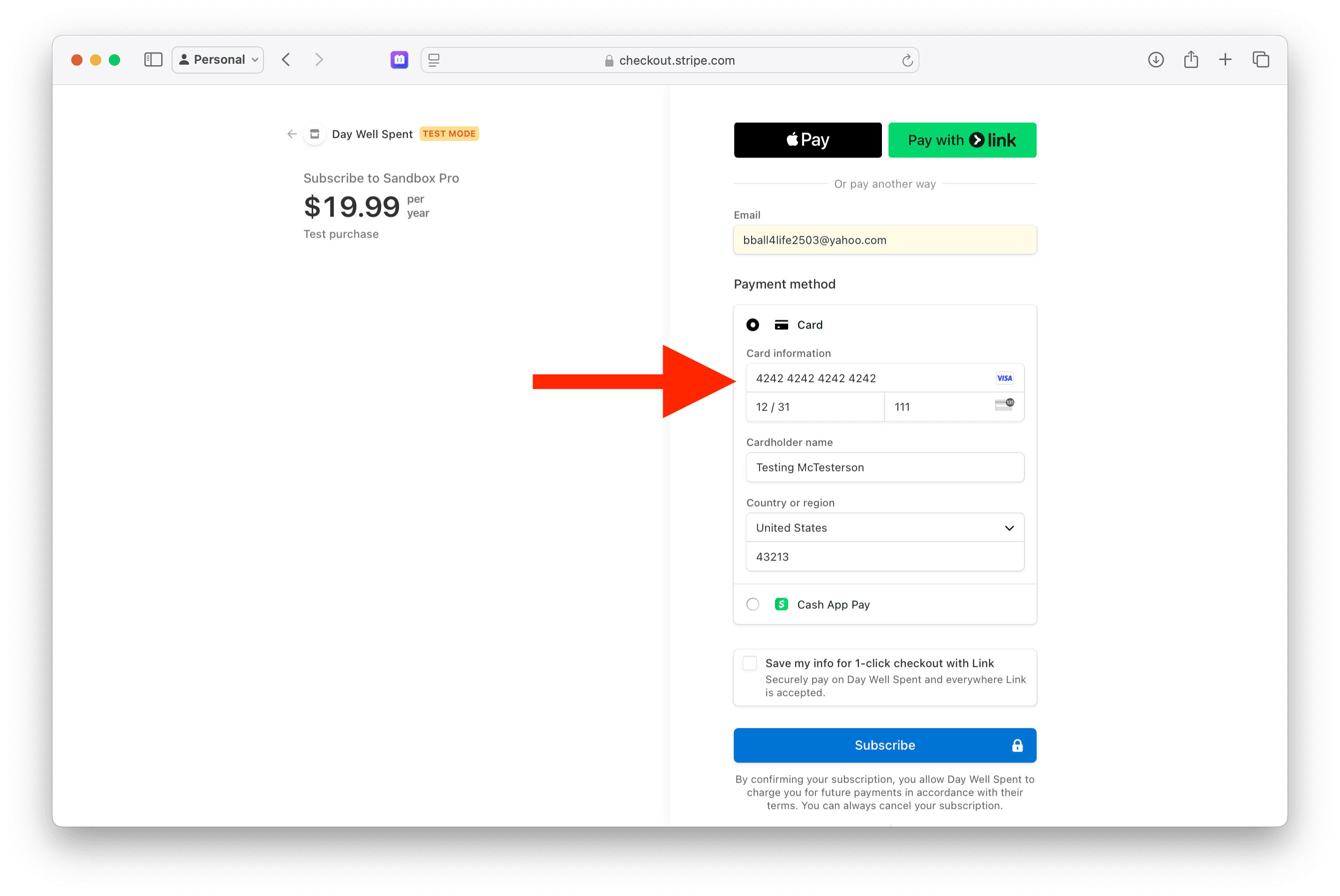Screen dimensions: 1340x896
Task: Choose the Cash App Pay radio button
Action: 753,604
